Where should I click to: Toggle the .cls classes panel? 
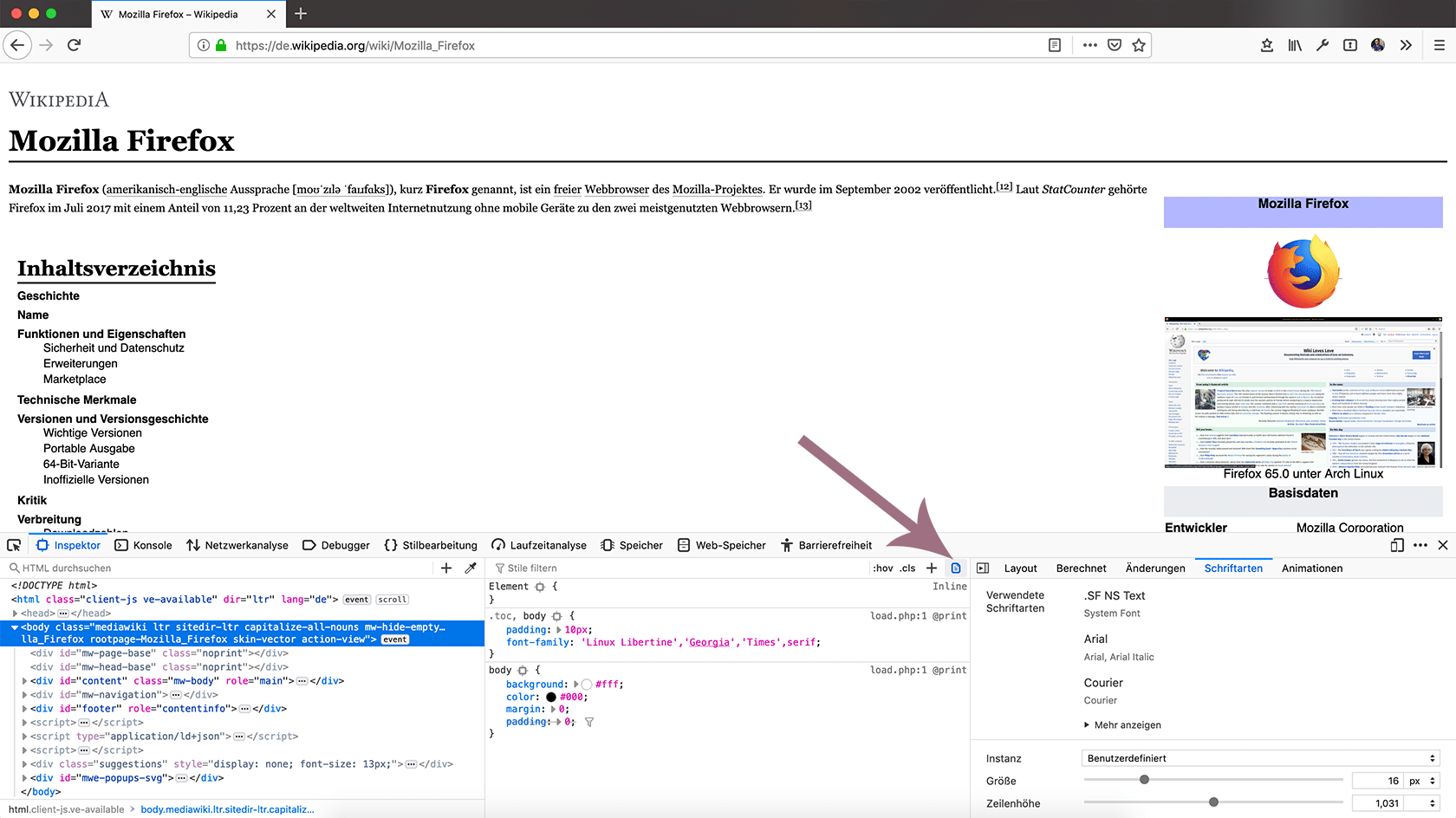tap(907, 568)
